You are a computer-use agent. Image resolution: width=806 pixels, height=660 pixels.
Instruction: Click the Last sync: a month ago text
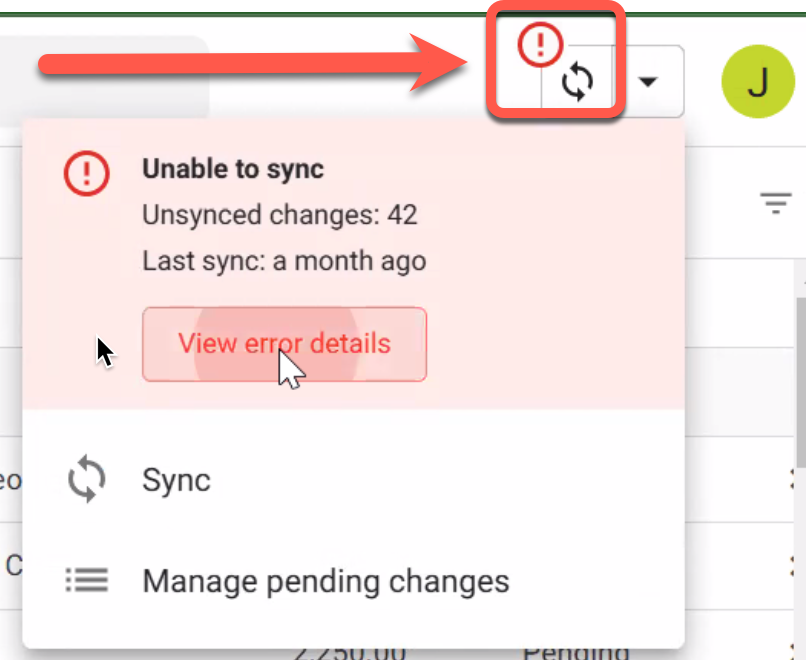[x=284, y=261]
